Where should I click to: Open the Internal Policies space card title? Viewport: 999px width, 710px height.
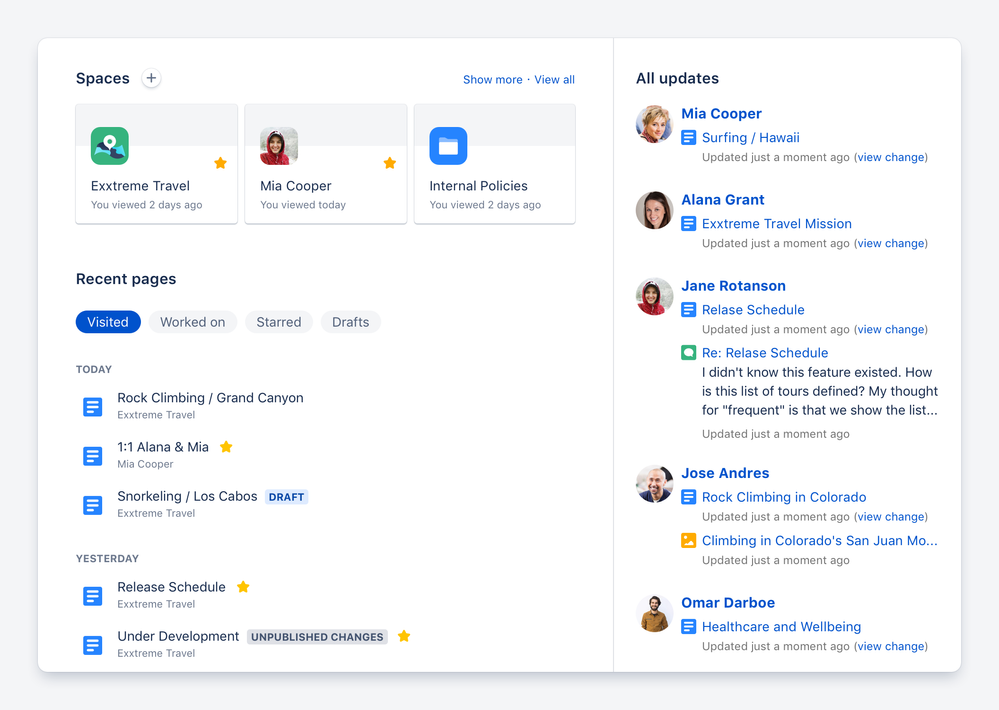click(478, 186)
